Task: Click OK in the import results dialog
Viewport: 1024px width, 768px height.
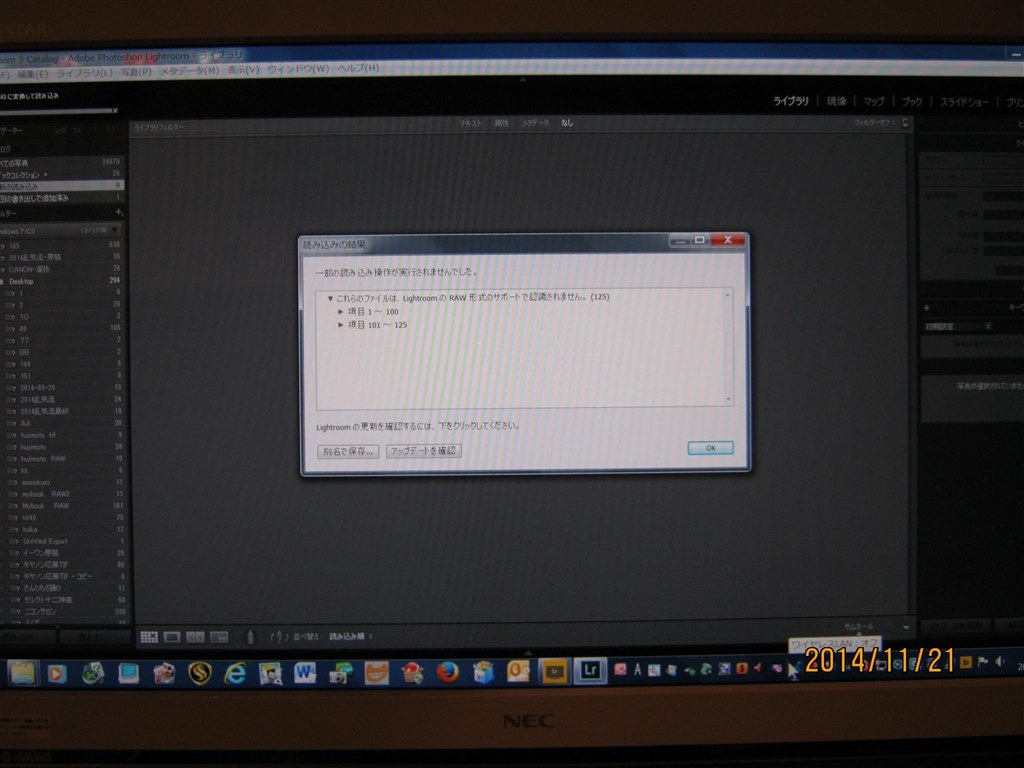Action: pos(711,448)
